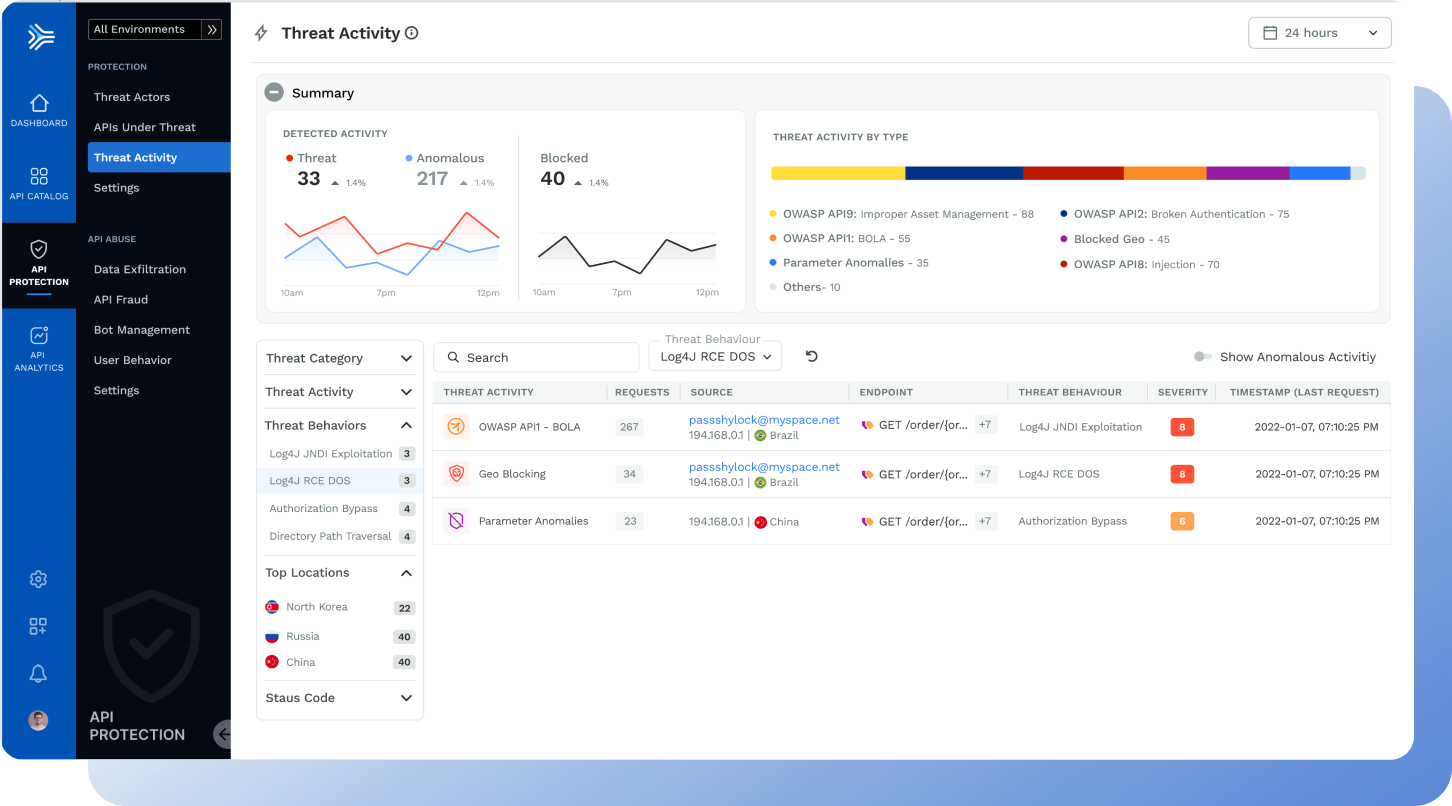
Task: Open the 24 hours time range dropdown
Action: coord(1319,33)
